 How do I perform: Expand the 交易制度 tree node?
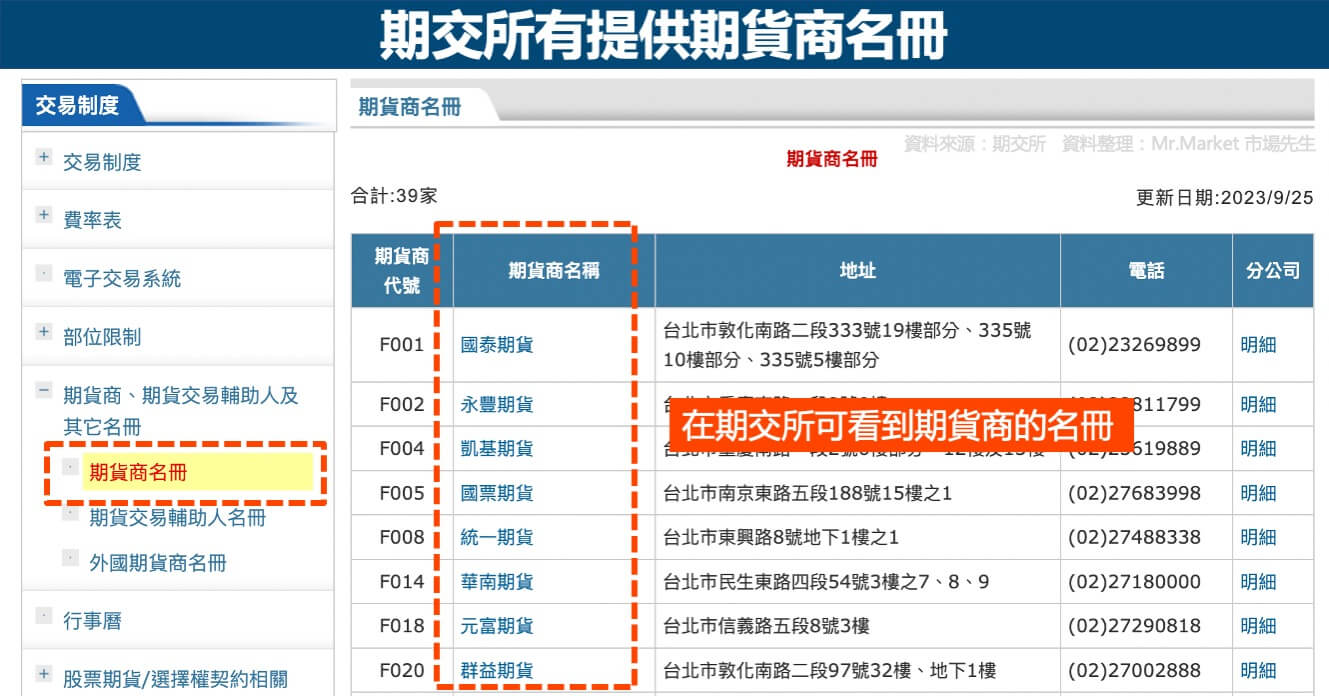(43, 157)
